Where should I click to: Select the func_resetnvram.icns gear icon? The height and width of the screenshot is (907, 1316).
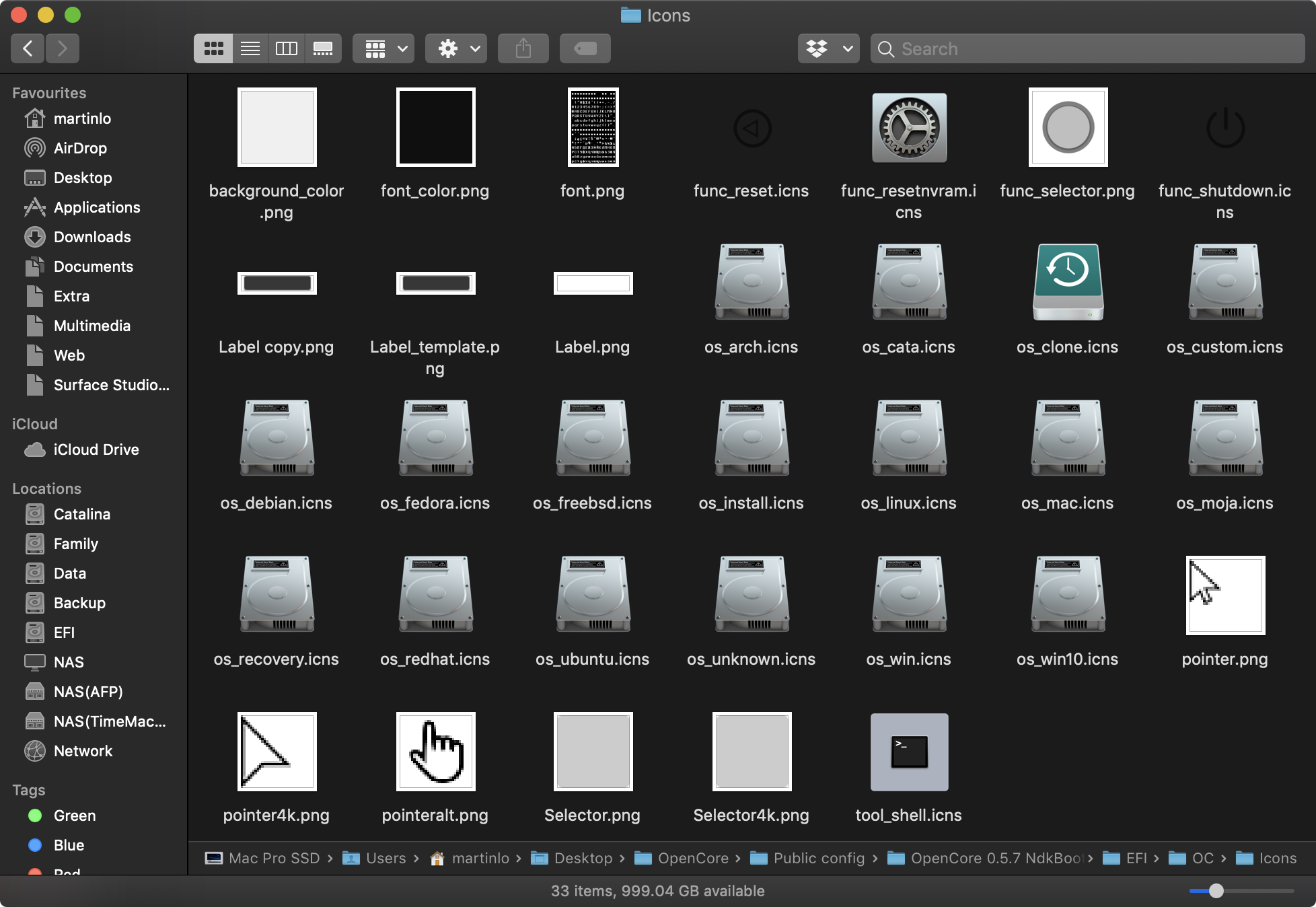(909, 127)
